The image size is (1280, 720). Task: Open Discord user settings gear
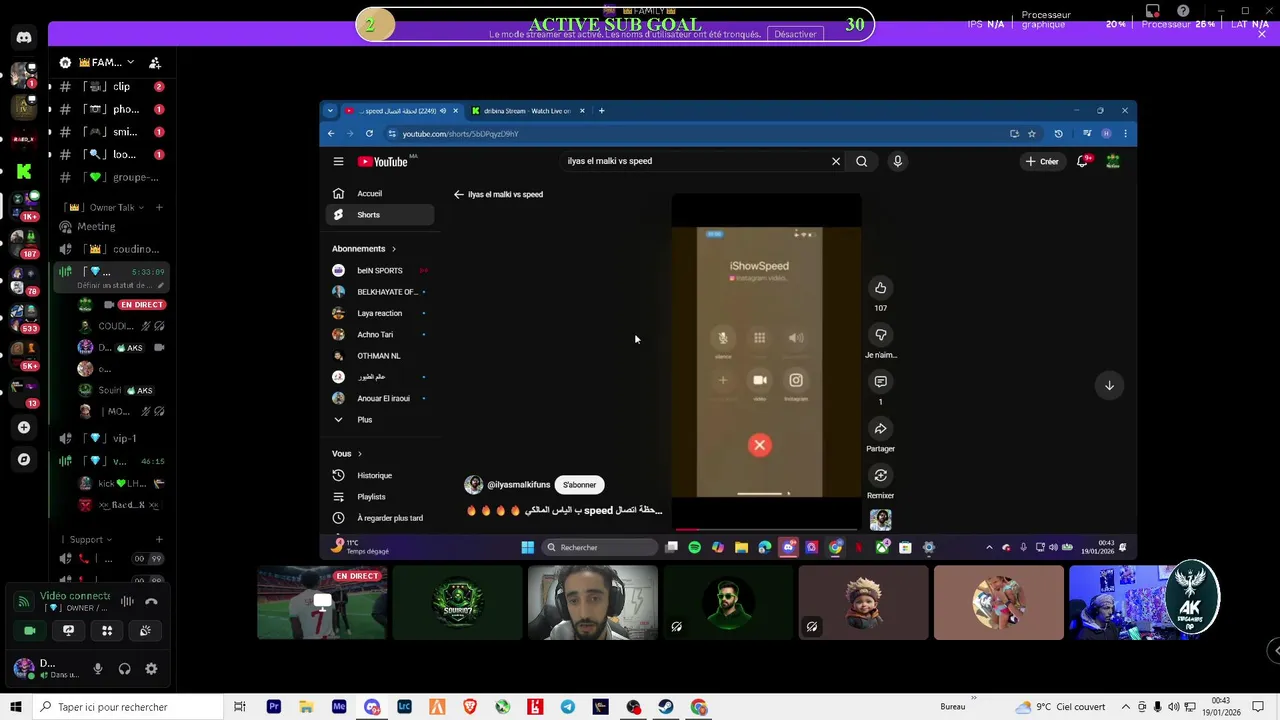point(151,669)
